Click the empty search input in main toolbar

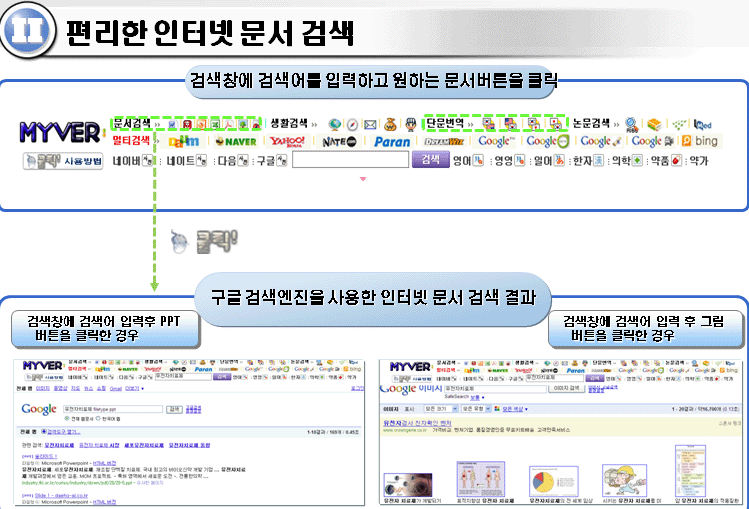[x=351, y=159]
